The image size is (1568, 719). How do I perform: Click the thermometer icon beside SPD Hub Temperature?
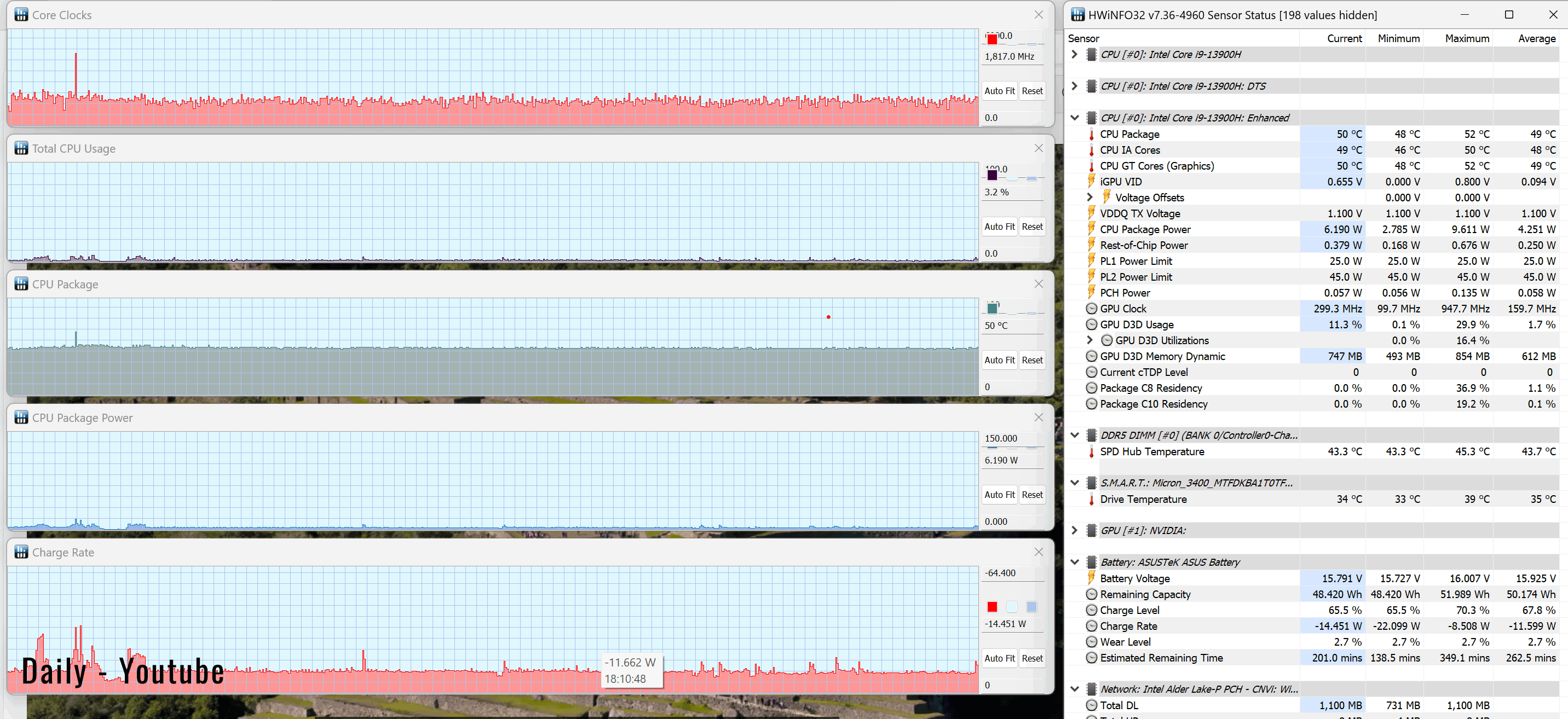[x=1091, y=452]
